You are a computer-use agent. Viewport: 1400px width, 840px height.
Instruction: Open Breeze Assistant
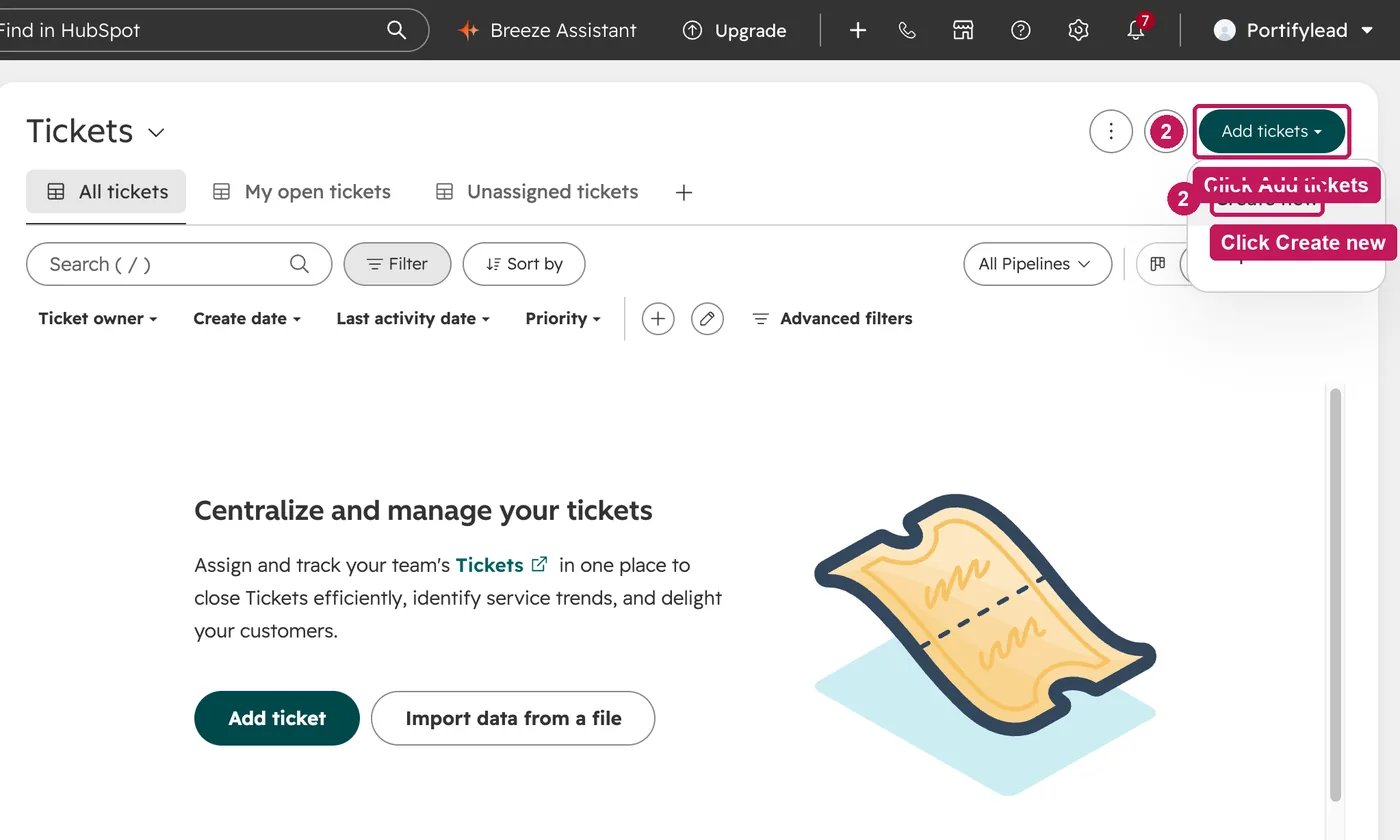coord(547,30)
